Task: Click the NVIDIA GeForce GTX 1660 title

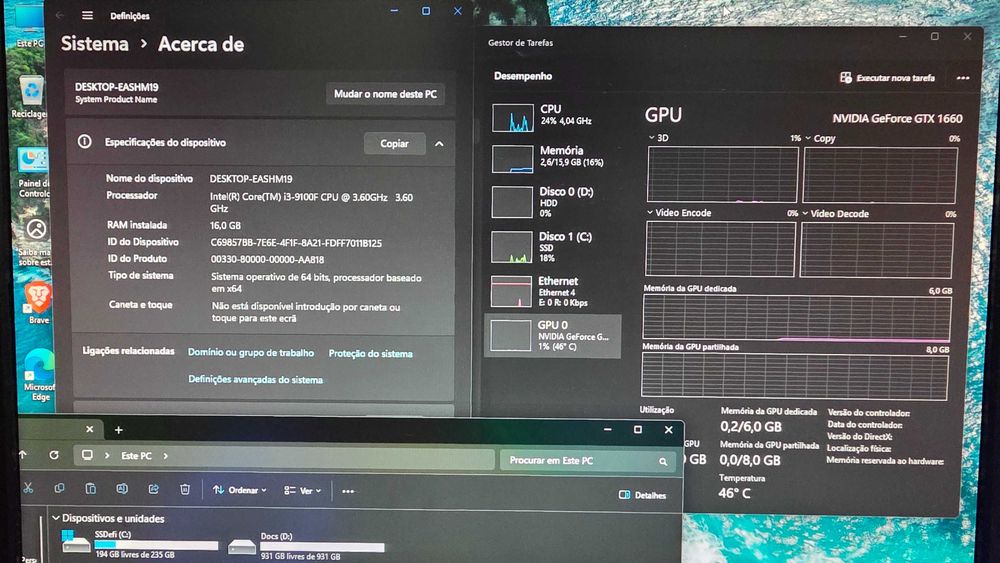Action: [897, 119]
